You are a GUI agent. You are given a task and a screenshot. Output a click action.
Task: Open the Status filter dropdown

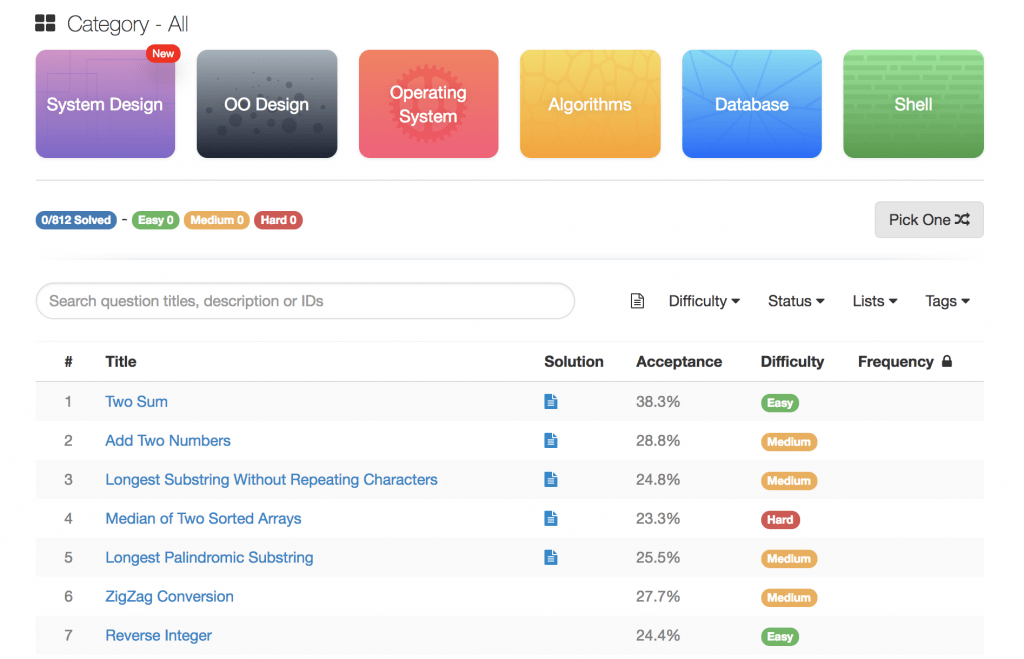pos(796,301)
